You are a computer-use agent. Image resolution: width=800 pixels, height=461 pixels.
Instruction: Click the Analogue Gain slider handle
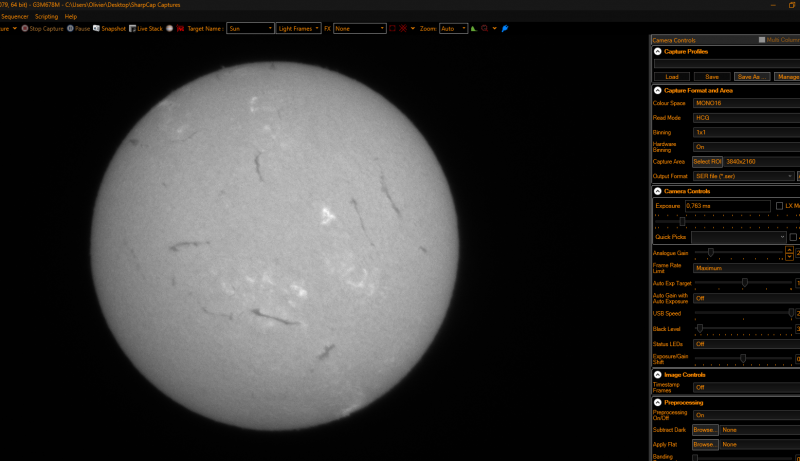pos(711,252)
